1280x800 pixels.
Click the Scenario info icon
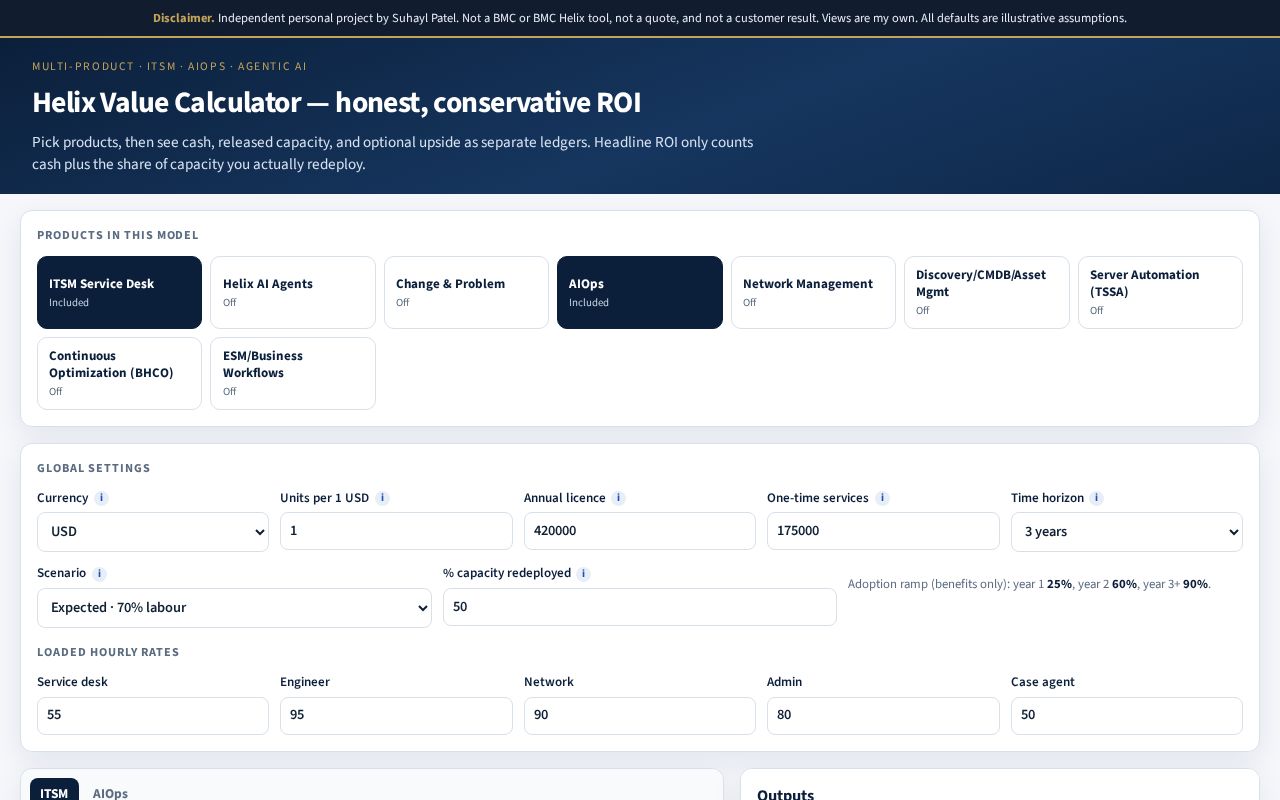point(99,574)
